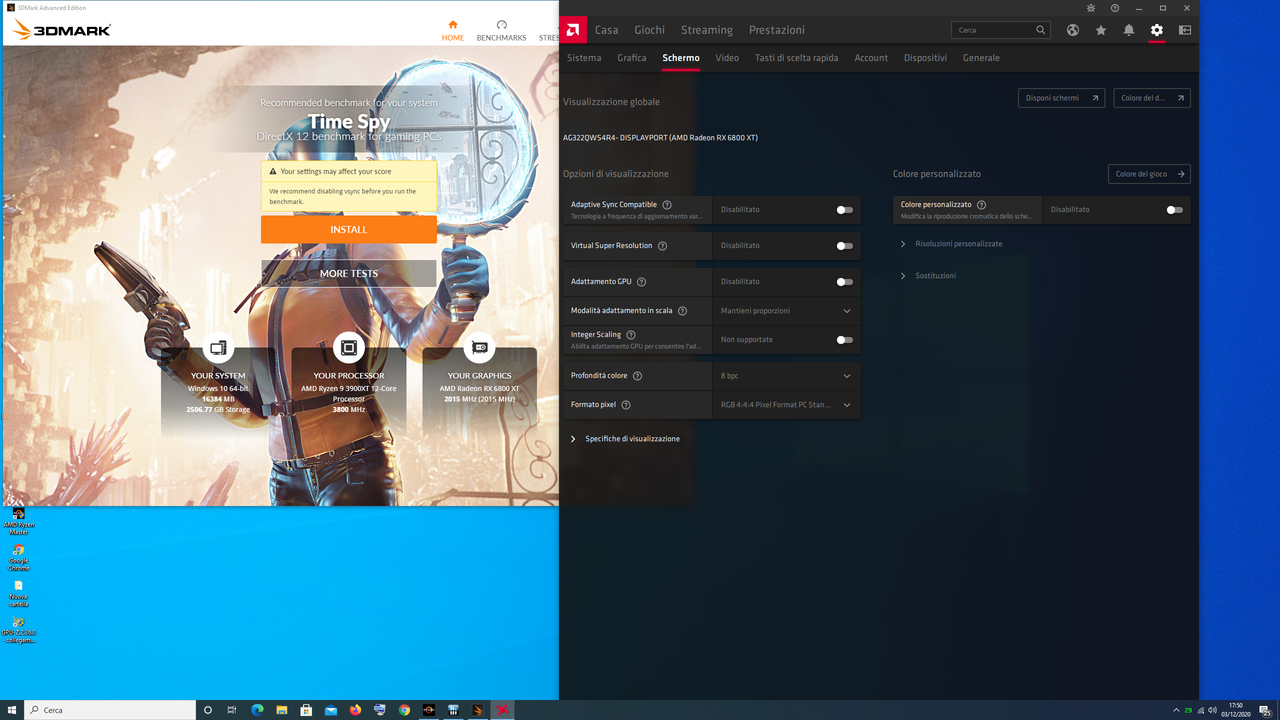Image resolution: width=1280 pixels, height=720 pixels.
Task: Click Colore del gioco button
Action: point(1149,174)
